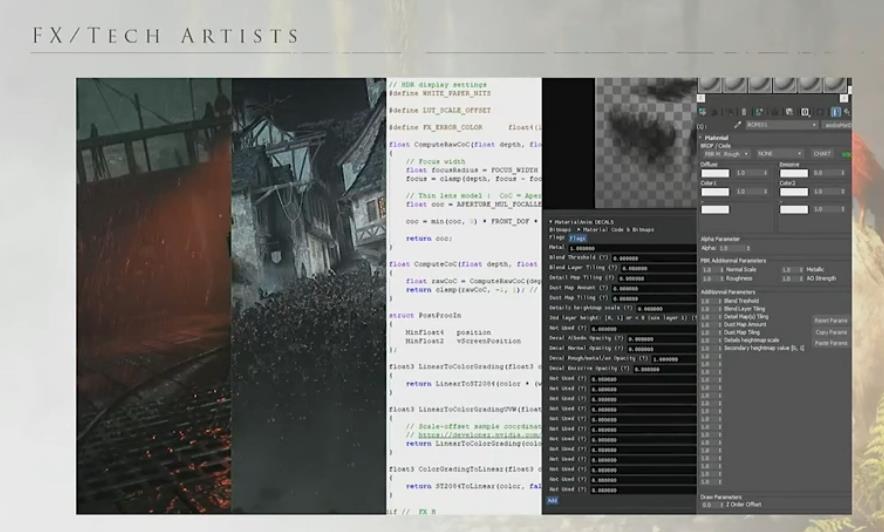Select the leftmost material sample sphere
This screenshot has height=532, width=884.
click(710, 85)
